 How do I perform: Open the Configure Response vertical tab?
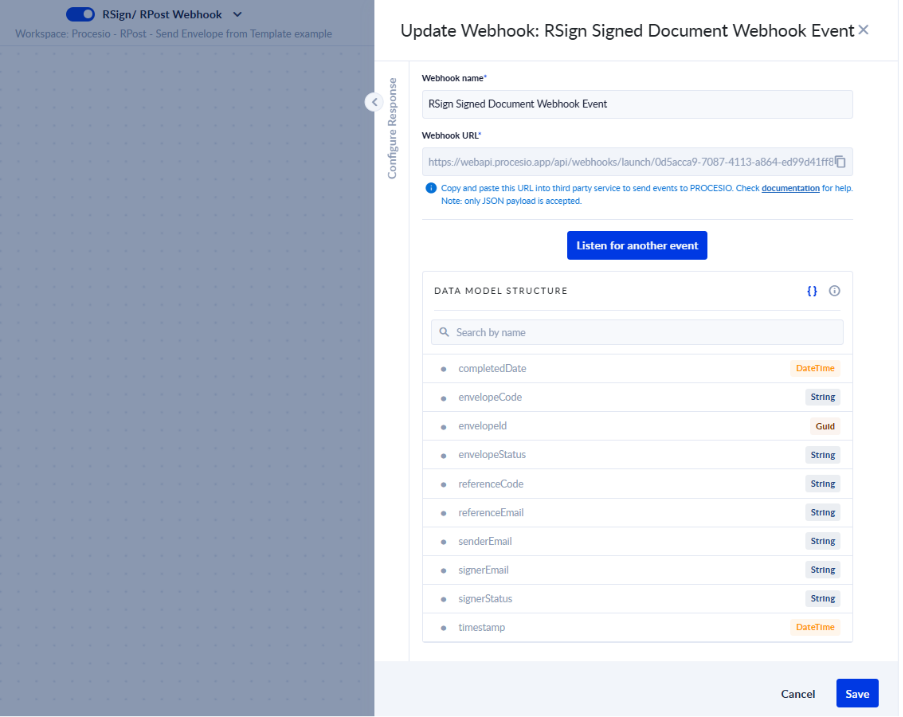click(392, 128)
